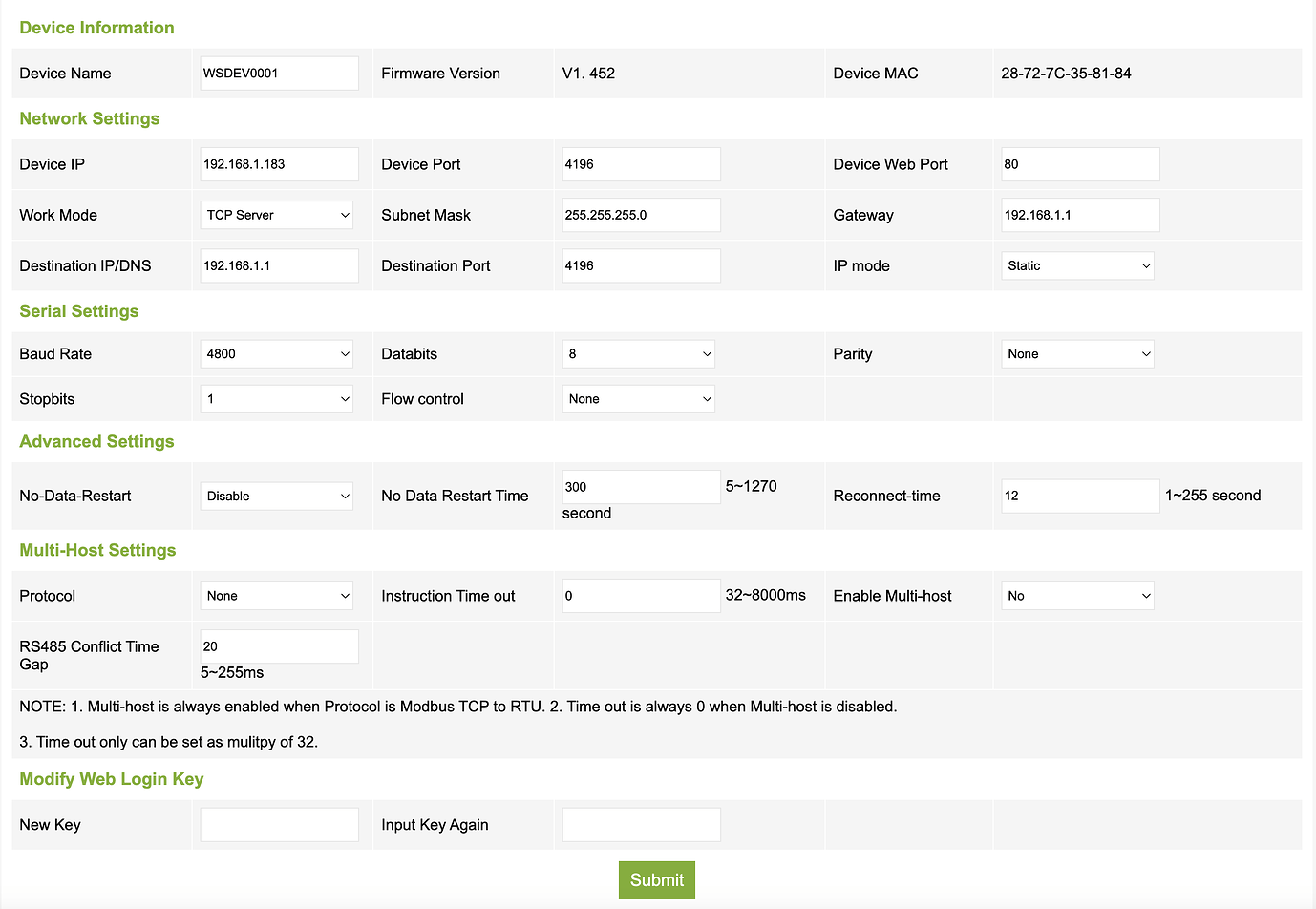1316x909 pixels.
Task: Select the Device Web Port field
Action: (x=1080, y=164)
